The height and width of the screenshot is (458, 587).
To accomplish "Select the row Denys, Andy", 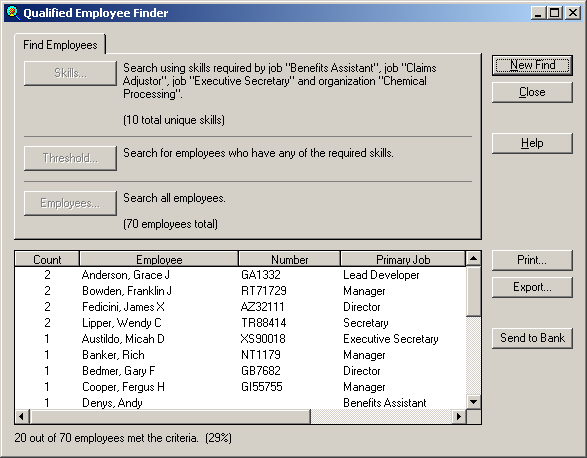I will pyautogui.click(x=240, y=403).
